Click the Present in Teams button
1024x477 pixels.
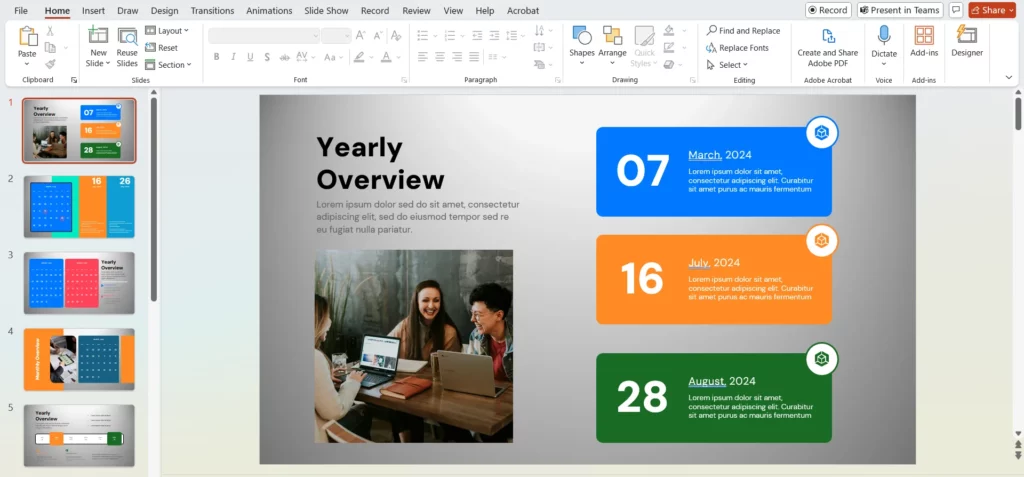(898, 10)
